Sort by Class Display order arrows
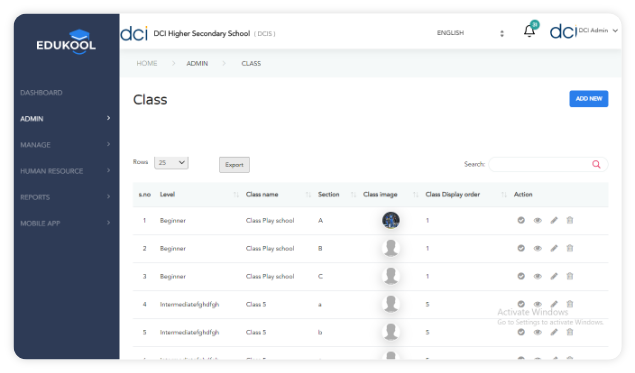The image size is (635, 373). pyautogui.click(x=504, y=195)
